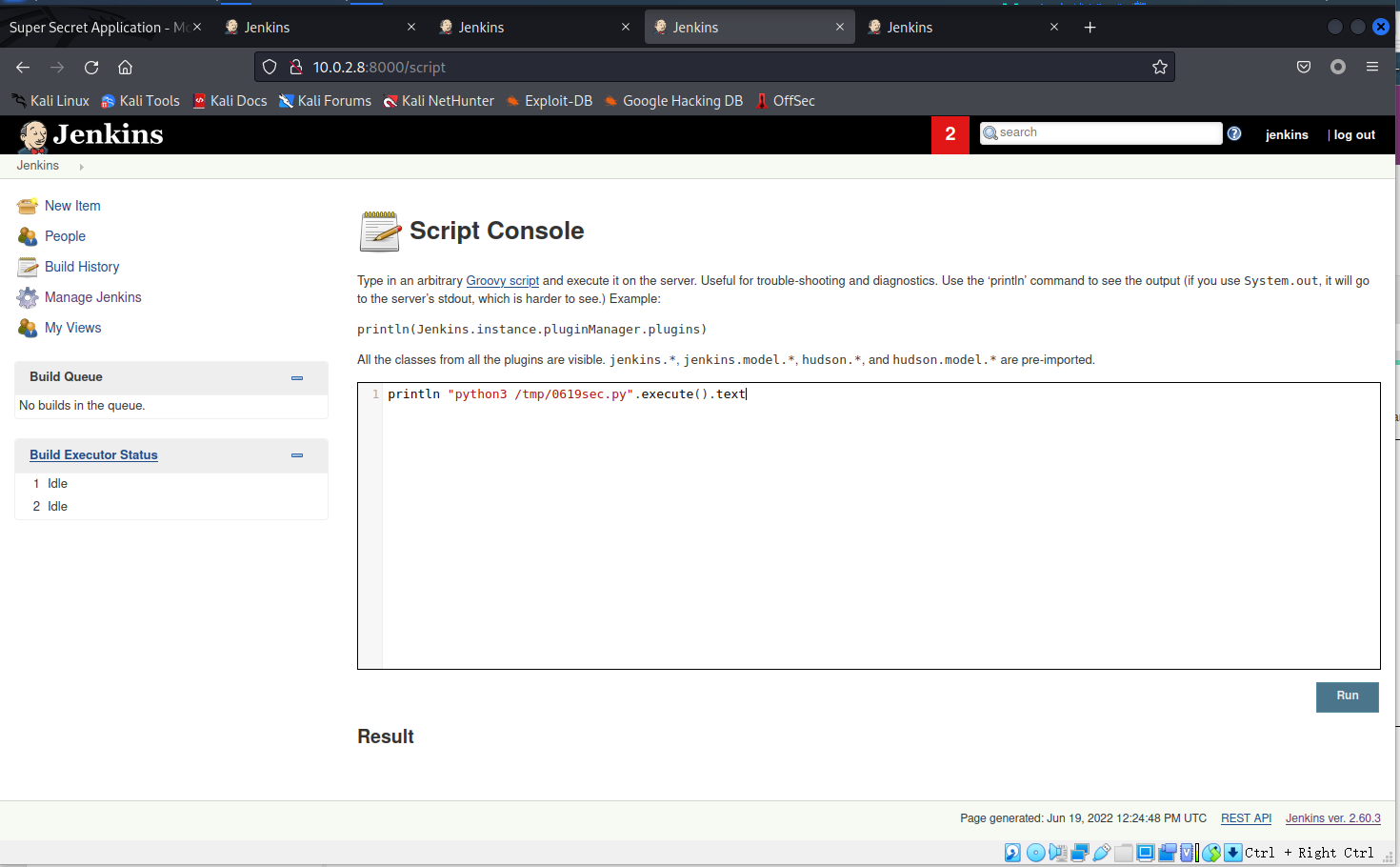This screenshot has width=1400, height=867.
Task: Open the Groovy script link
Action: coord(503,281)
